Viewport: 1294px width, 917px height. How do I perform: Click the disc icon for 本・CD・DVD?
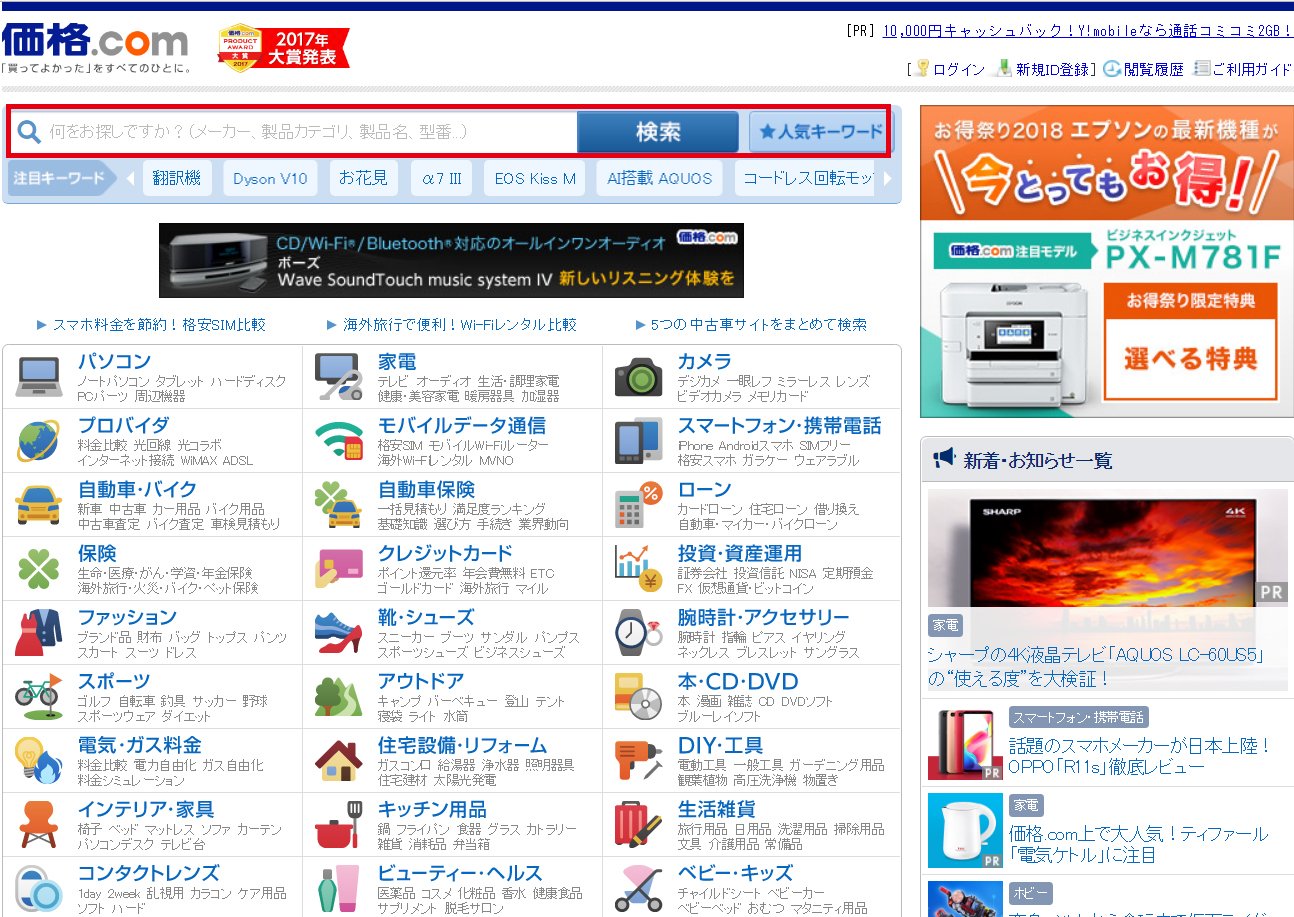tap(639, 697)
